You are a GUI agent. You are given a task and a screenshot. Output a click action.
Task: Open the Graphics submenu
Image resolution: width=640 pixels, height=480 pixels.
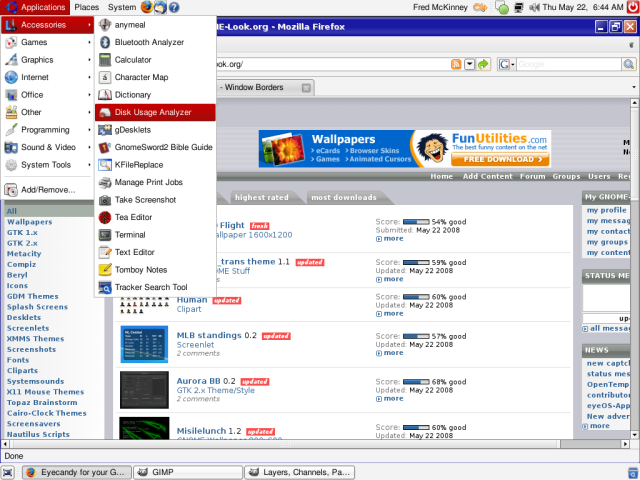[47, 60]
